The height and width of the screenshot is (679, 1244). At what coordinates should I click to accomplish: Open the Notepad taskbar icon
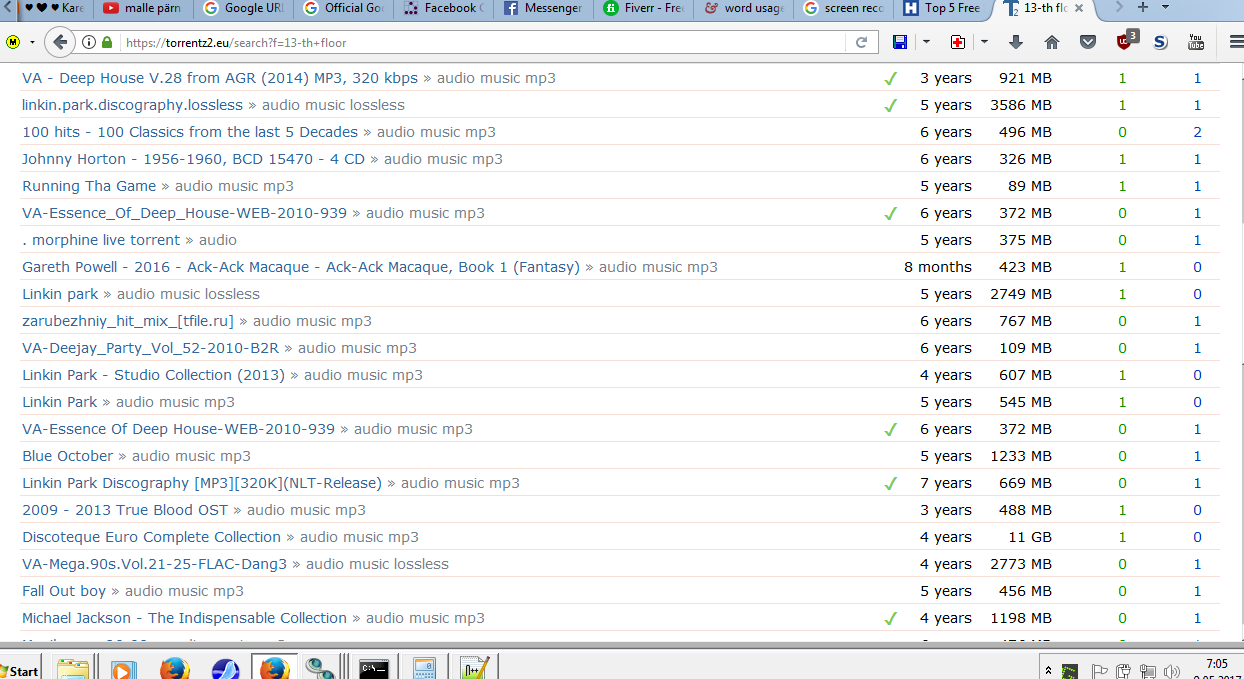(474, 669)
